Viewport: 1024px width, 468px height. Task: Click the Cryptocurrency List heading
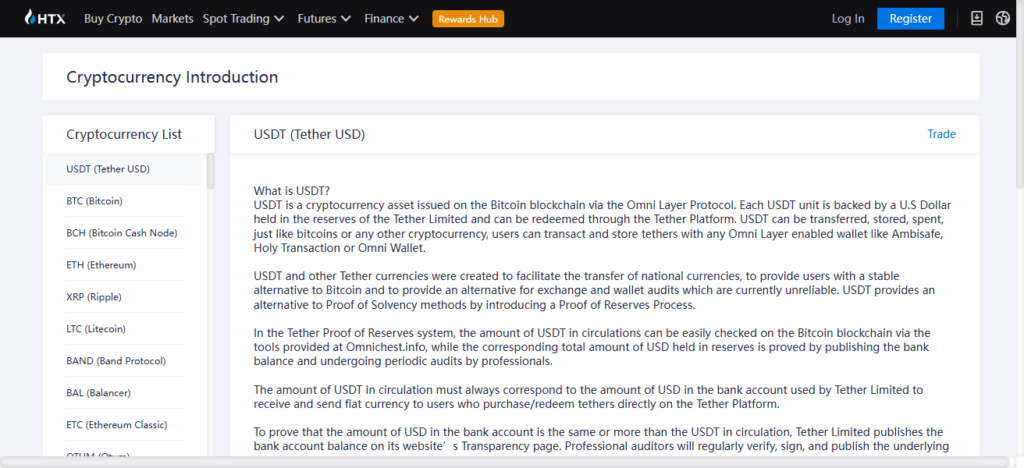[124, 134]
